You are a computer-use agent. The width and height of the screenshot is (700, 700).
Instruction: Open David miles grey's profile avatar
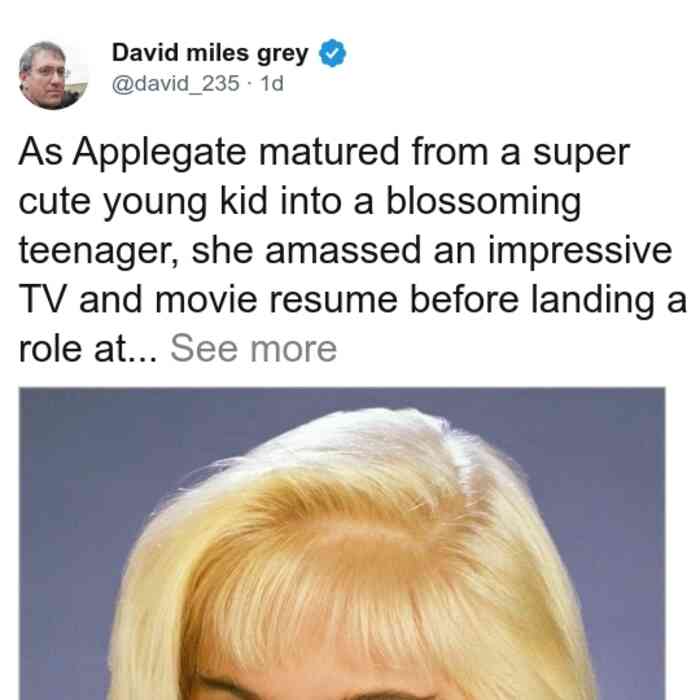click(53, 75)
